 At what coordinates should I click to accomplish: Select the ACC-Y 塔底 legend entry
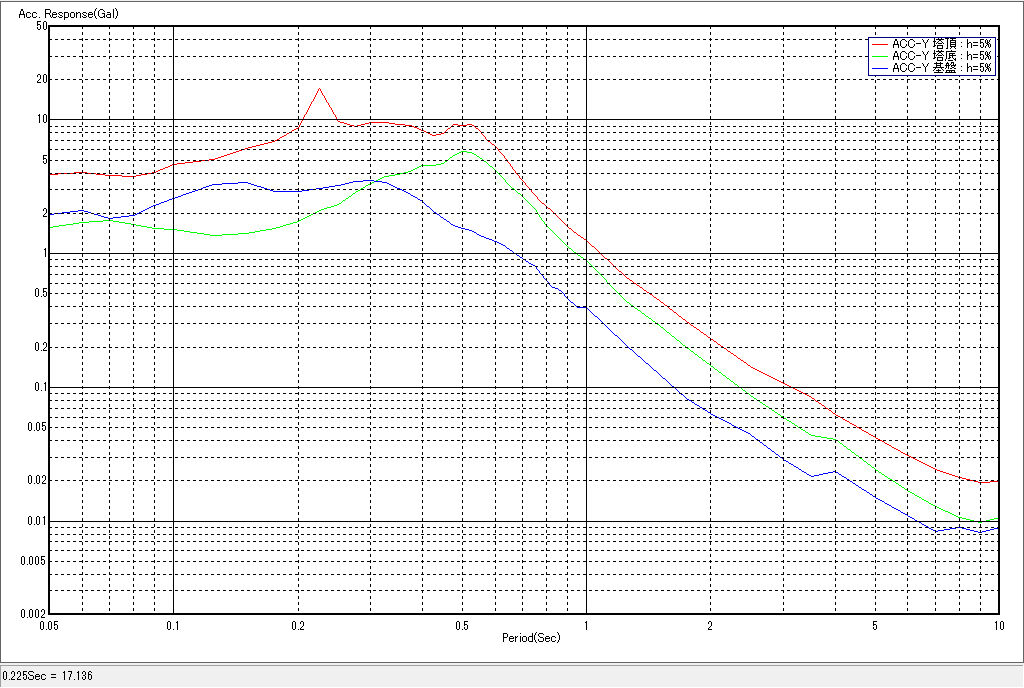point(941,56)
